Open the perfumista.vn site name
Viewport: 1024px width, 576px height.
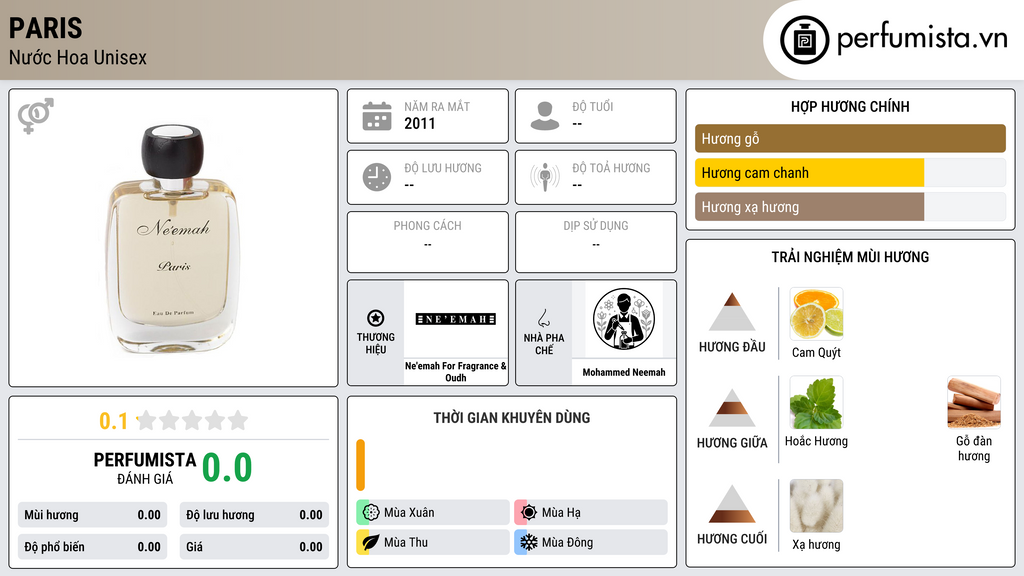pyautogui.click(x=922, y=39)
